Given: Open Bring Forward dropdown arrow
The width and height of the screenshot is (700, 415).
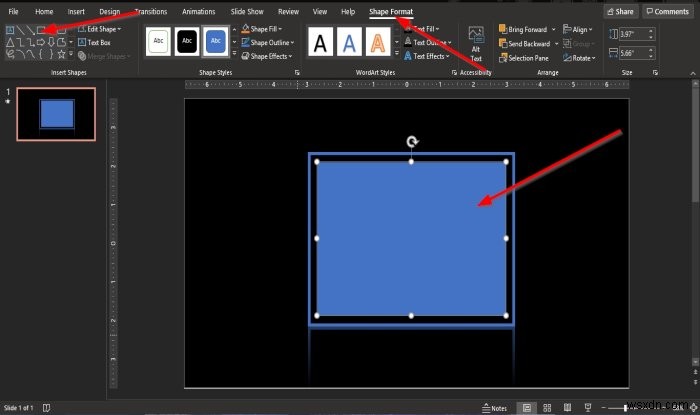Looking at the screenshot, I should (554, 29).
